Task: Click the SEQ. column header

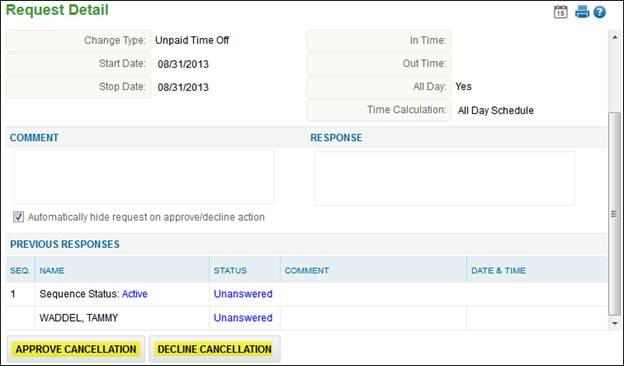Action: click(x=20, y=271)
